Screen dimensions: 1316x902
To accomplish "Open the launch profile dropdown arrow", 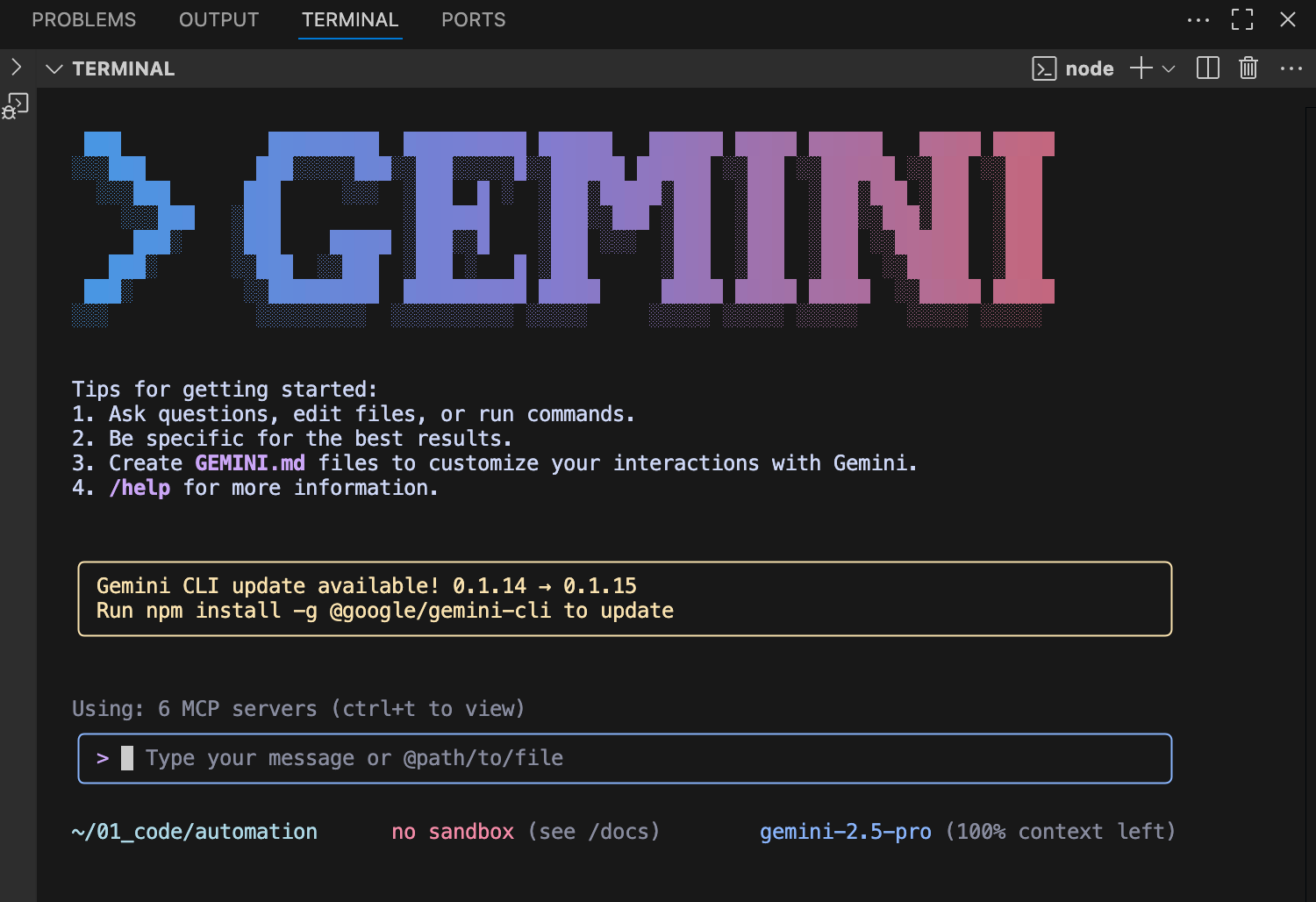I will point(1169,68).
